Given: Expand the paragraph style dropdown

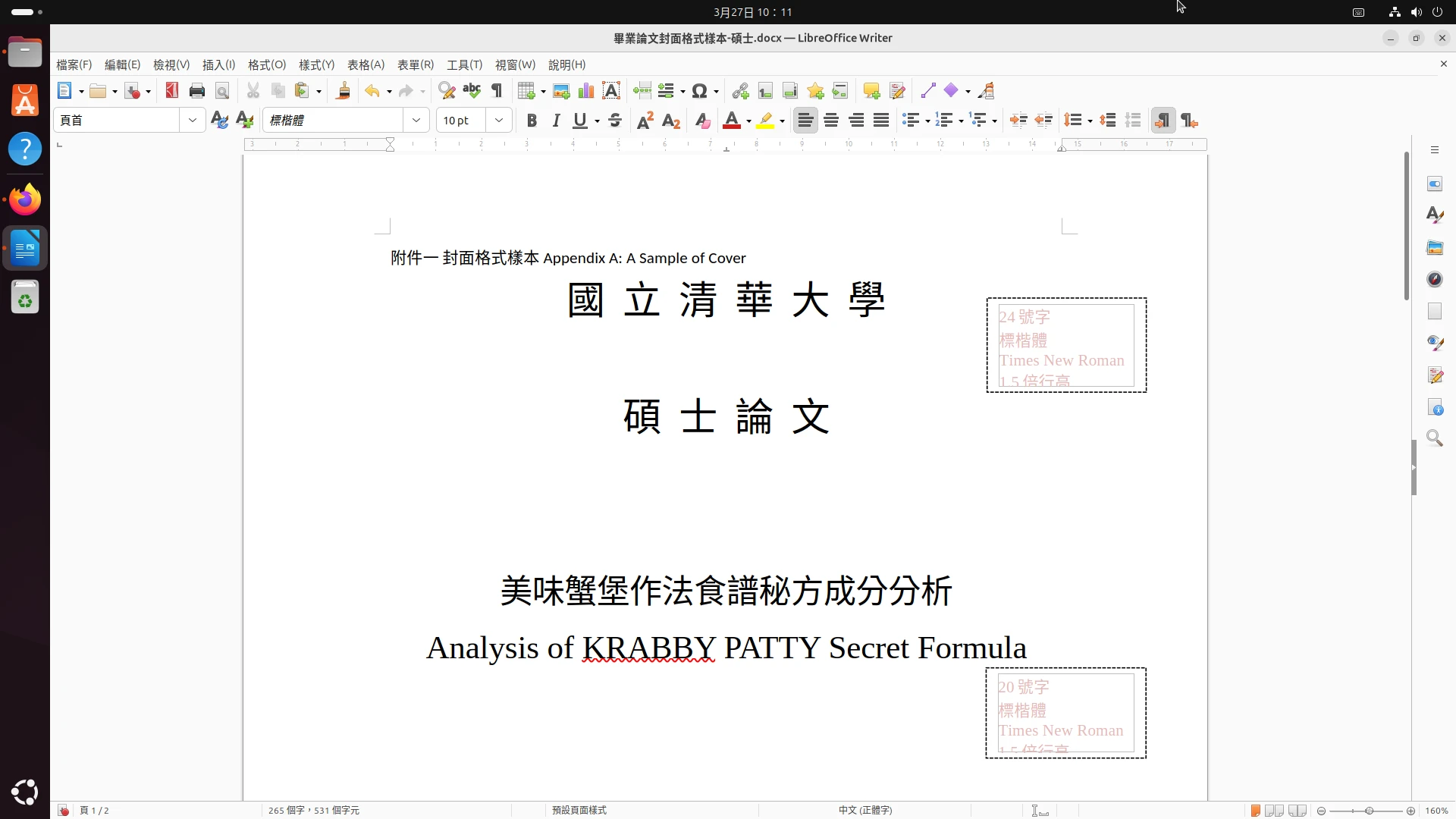Looking at the screenshot, I should [x=193, y=121].
